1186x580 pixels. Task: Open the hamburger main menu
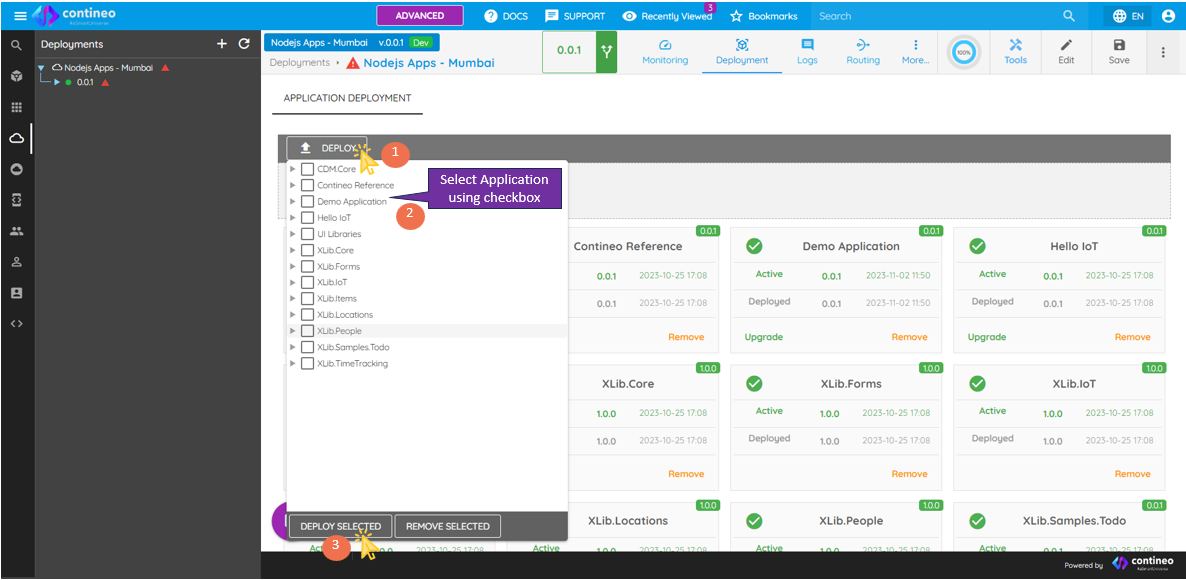(19, 16)
